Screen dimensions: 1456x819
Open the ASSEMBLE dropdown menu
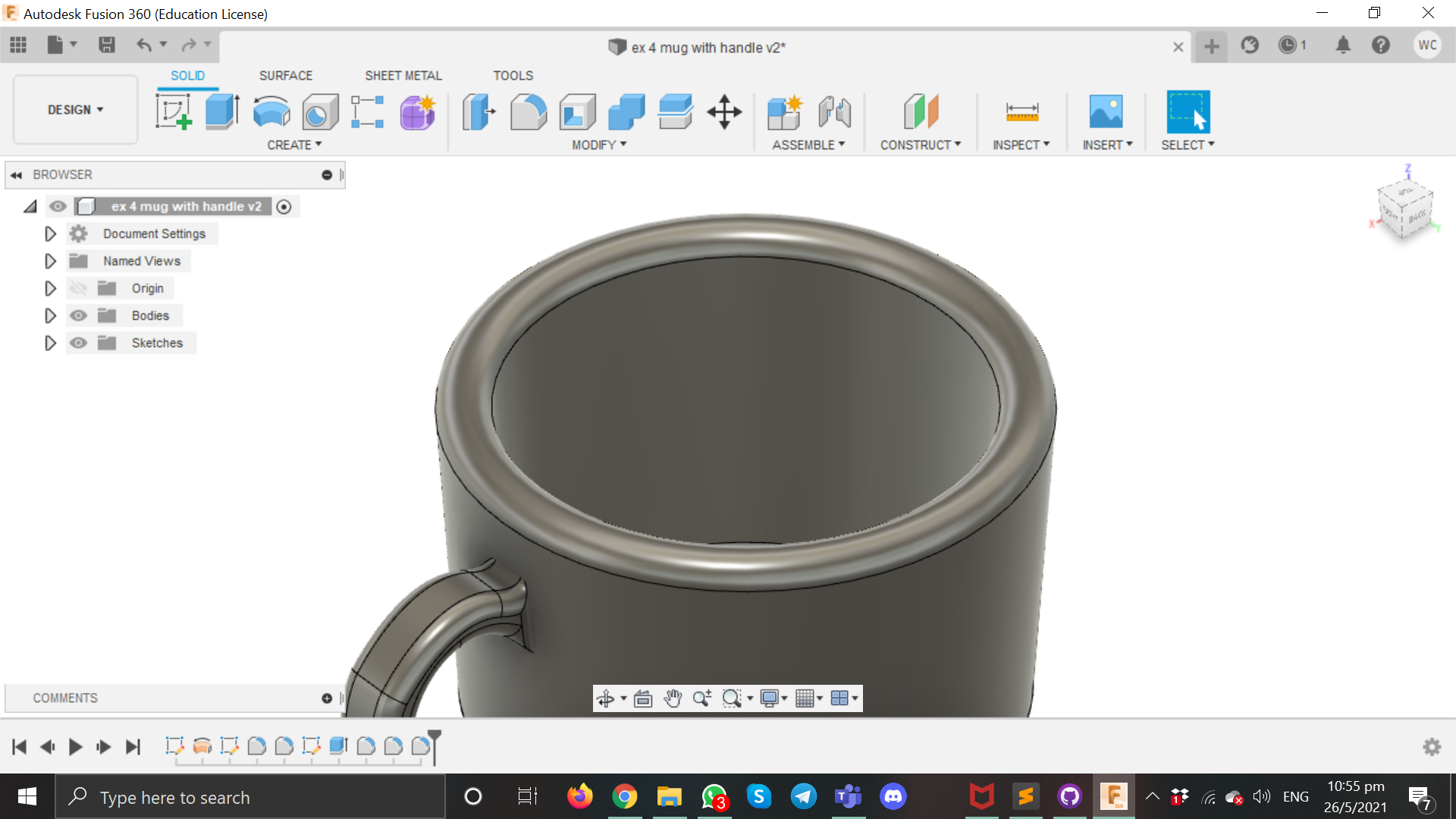pos(808,145)
